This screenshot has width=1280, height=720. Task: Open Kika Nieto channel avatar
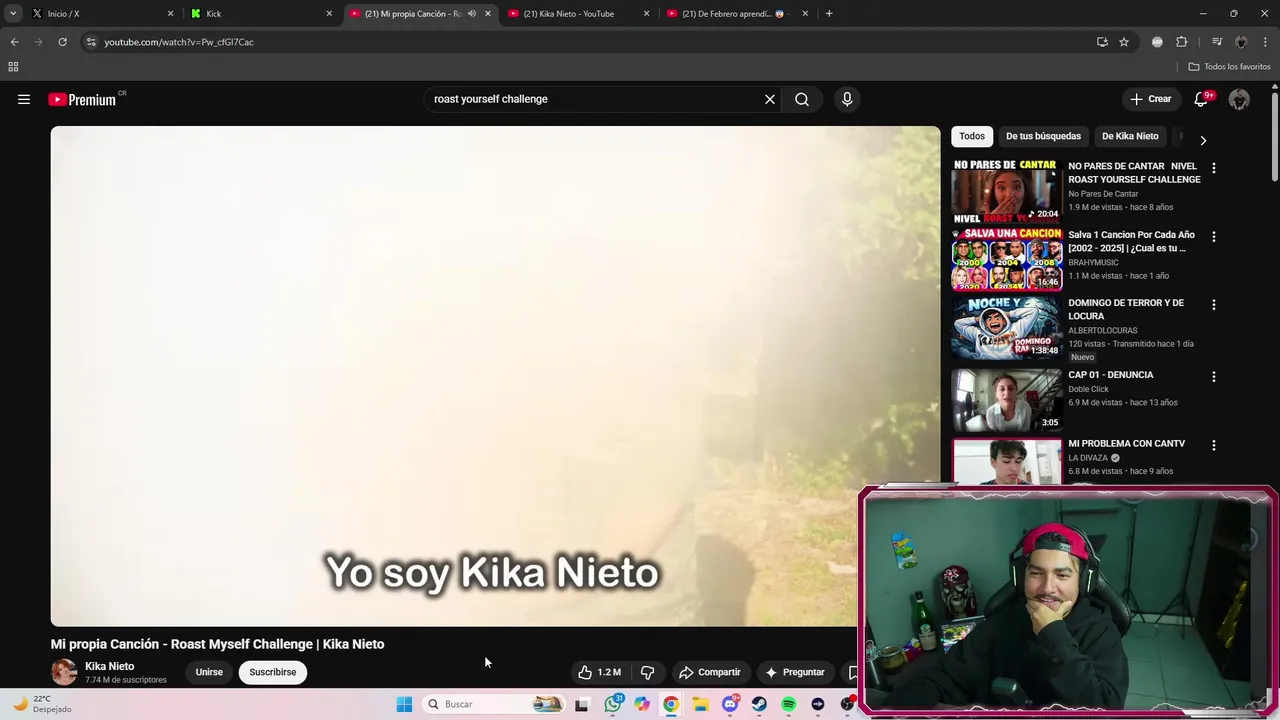pos(64,672)
